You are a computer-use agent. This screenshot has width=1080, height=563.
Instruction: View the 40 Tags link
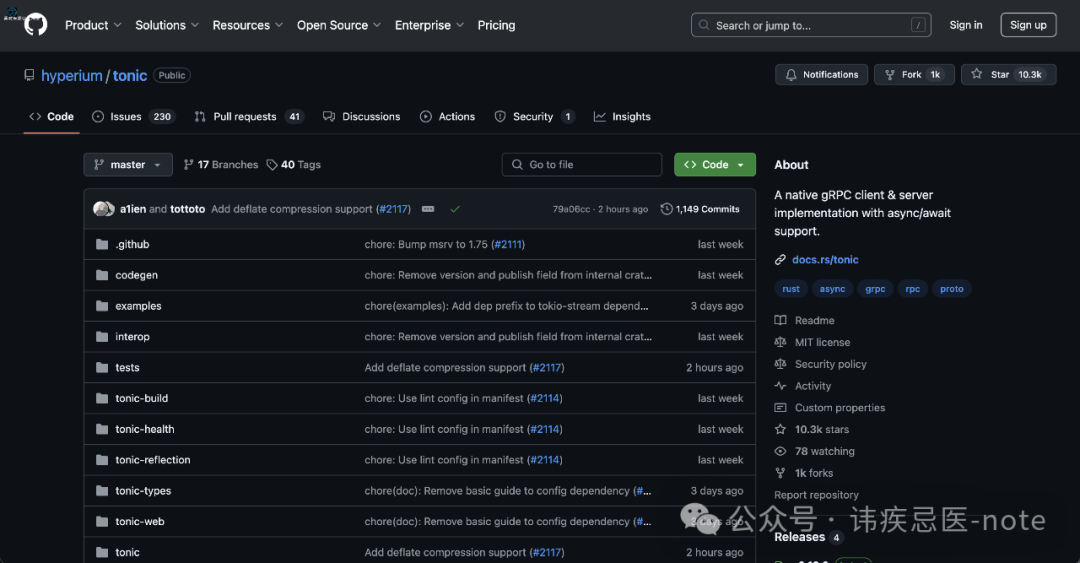[x=294, y=165]
